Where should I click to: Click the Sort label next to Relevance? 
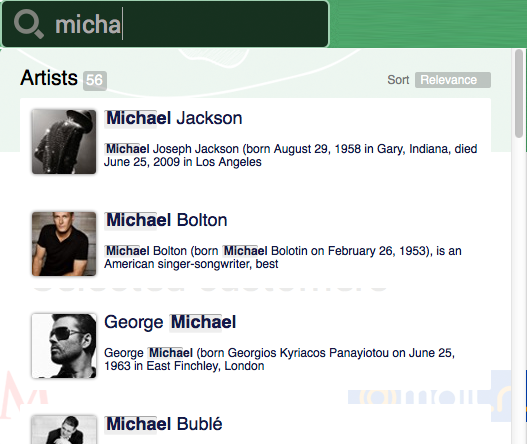tap(398, 80)
